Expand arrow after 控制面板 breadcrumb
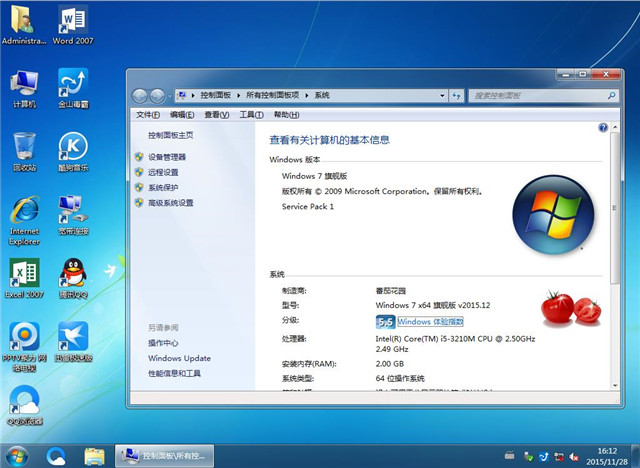The image size is (640, 468). (238, 95)
